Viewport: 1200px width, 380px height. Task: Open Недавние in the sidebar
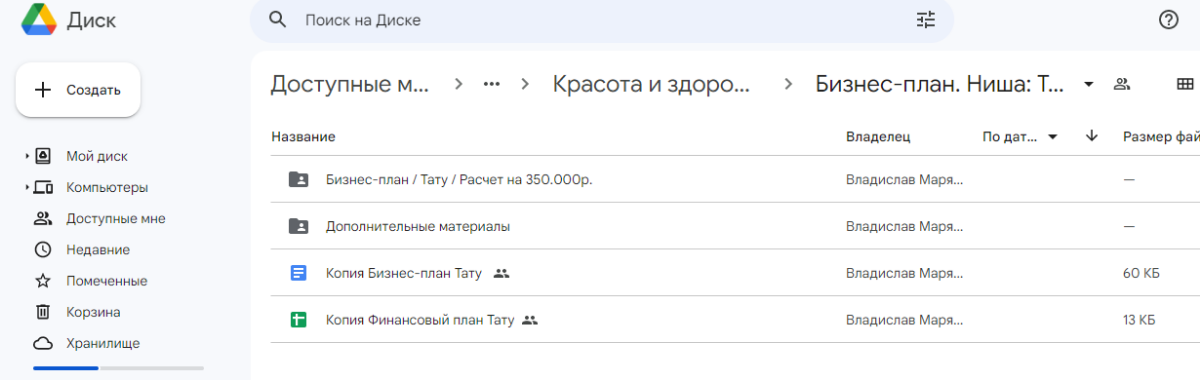pos(82,250)
